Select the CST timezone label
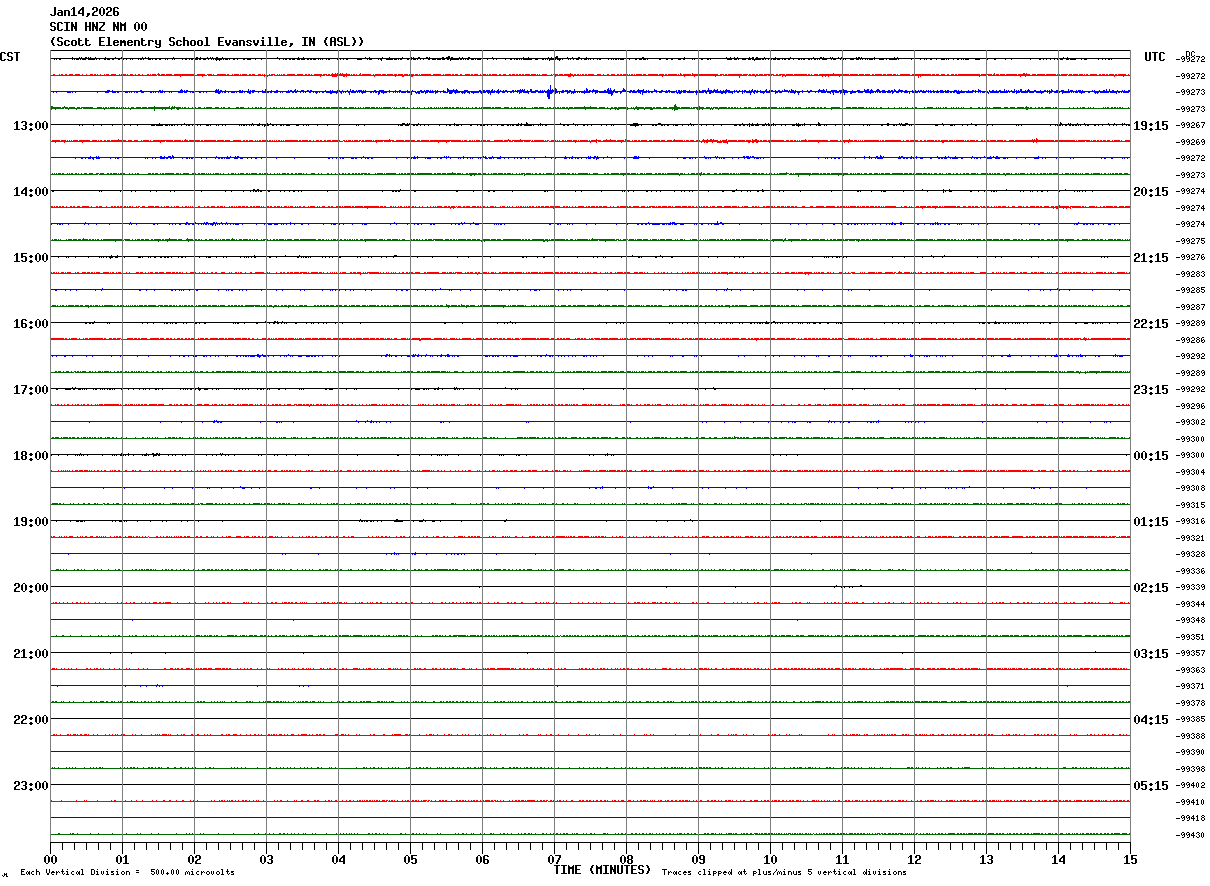 (10, 57)
